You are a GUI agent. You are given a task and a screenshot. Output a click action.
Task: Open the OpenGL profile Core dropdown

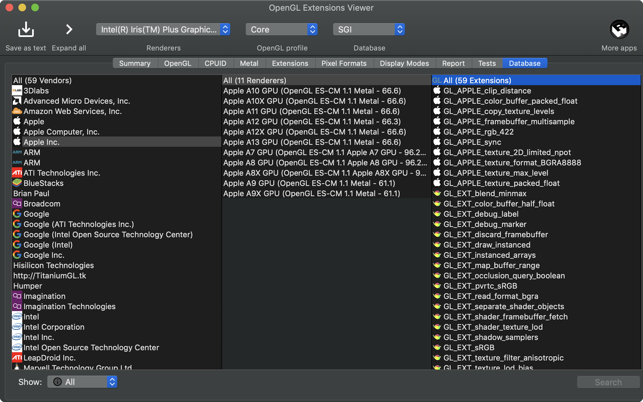282,30
